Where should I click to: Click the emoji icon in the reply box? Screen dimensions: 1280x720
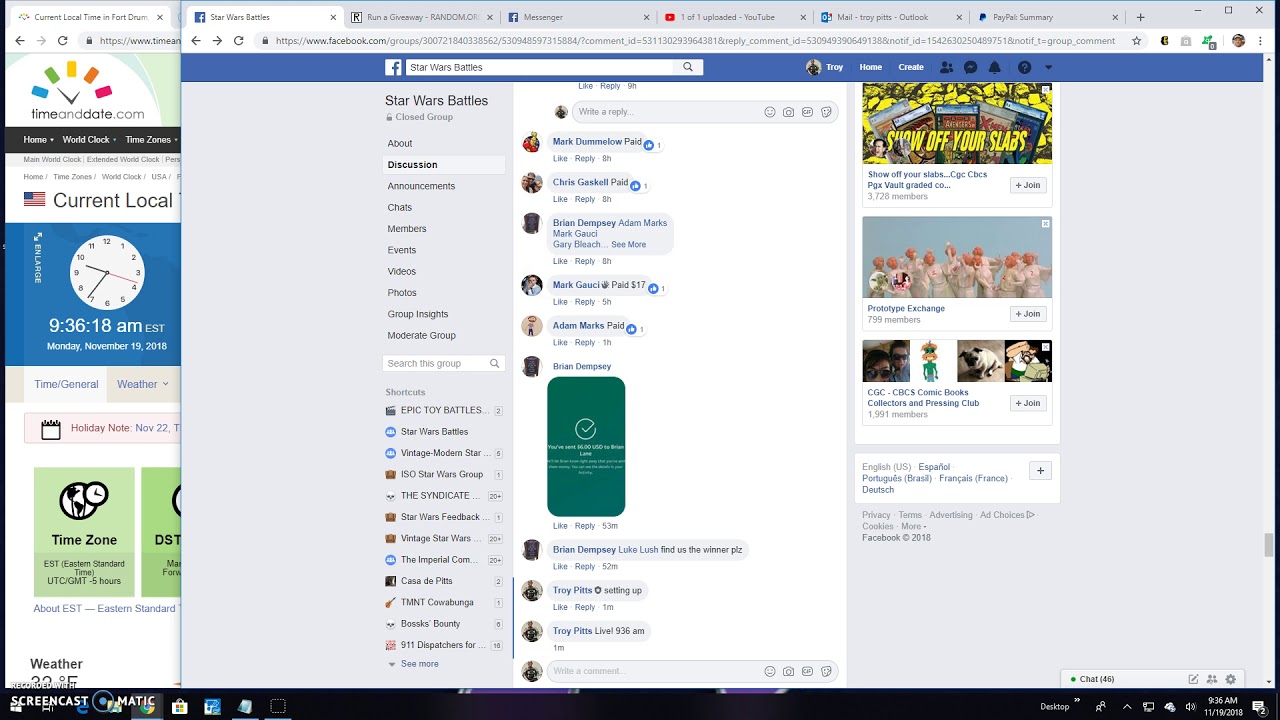(770, 112)
